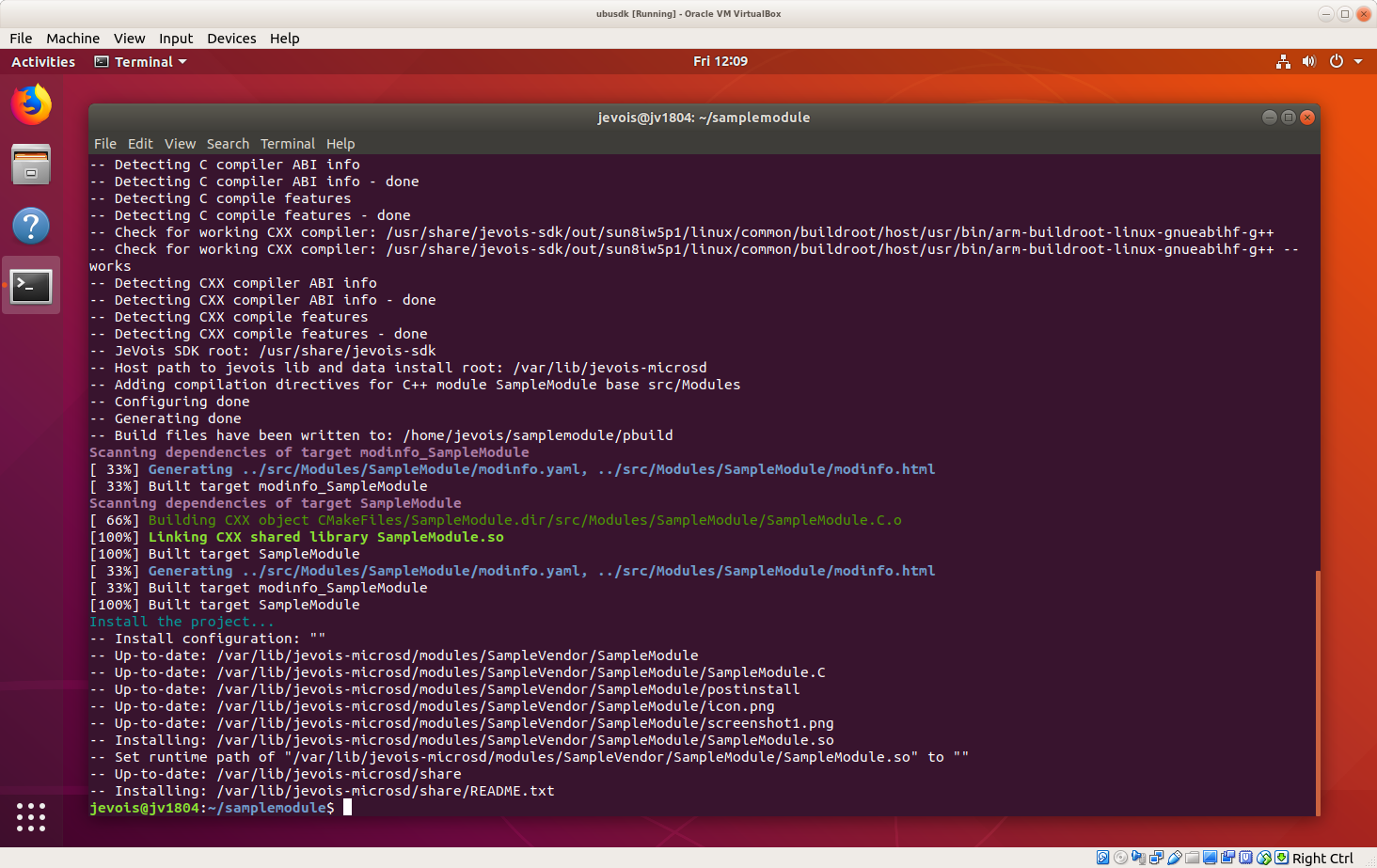Open the Files manager in the dock
Viewport: 1377px width, 868px height.
(x=31, y=165)
